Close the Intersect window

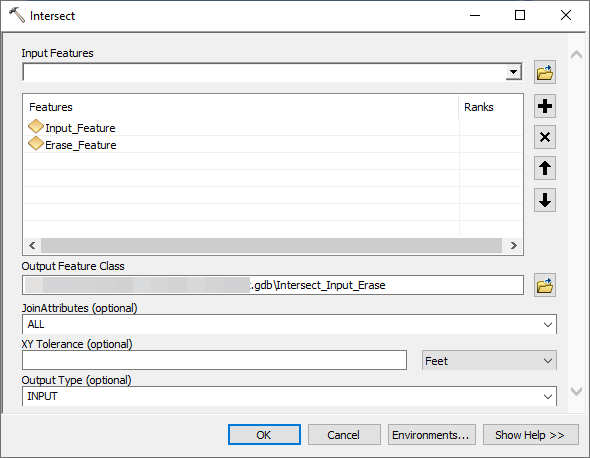pyautogui.click(x=566, y=15)
